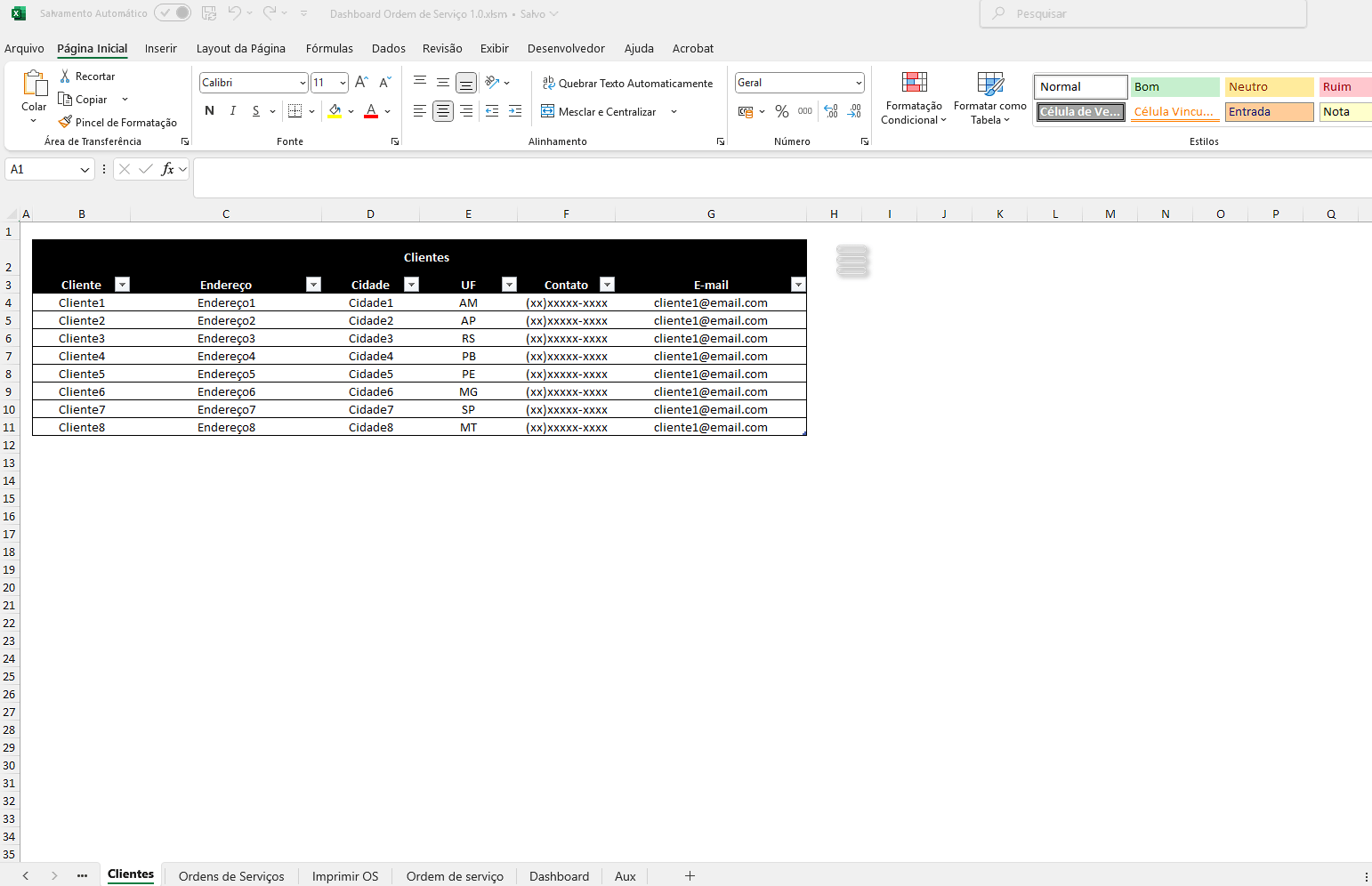Decrease decimal places
Screen dimensions: 1372x886
[854, 111]
